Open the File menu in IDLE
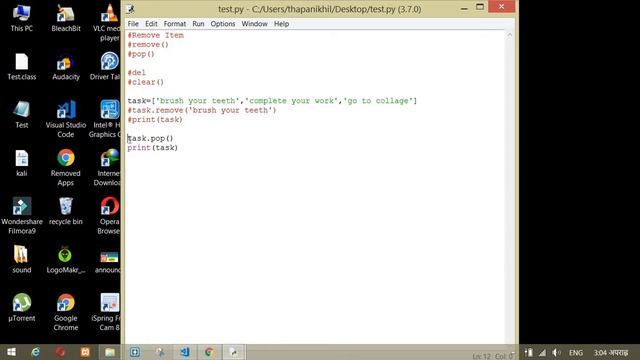 click(x=133, y=24)
